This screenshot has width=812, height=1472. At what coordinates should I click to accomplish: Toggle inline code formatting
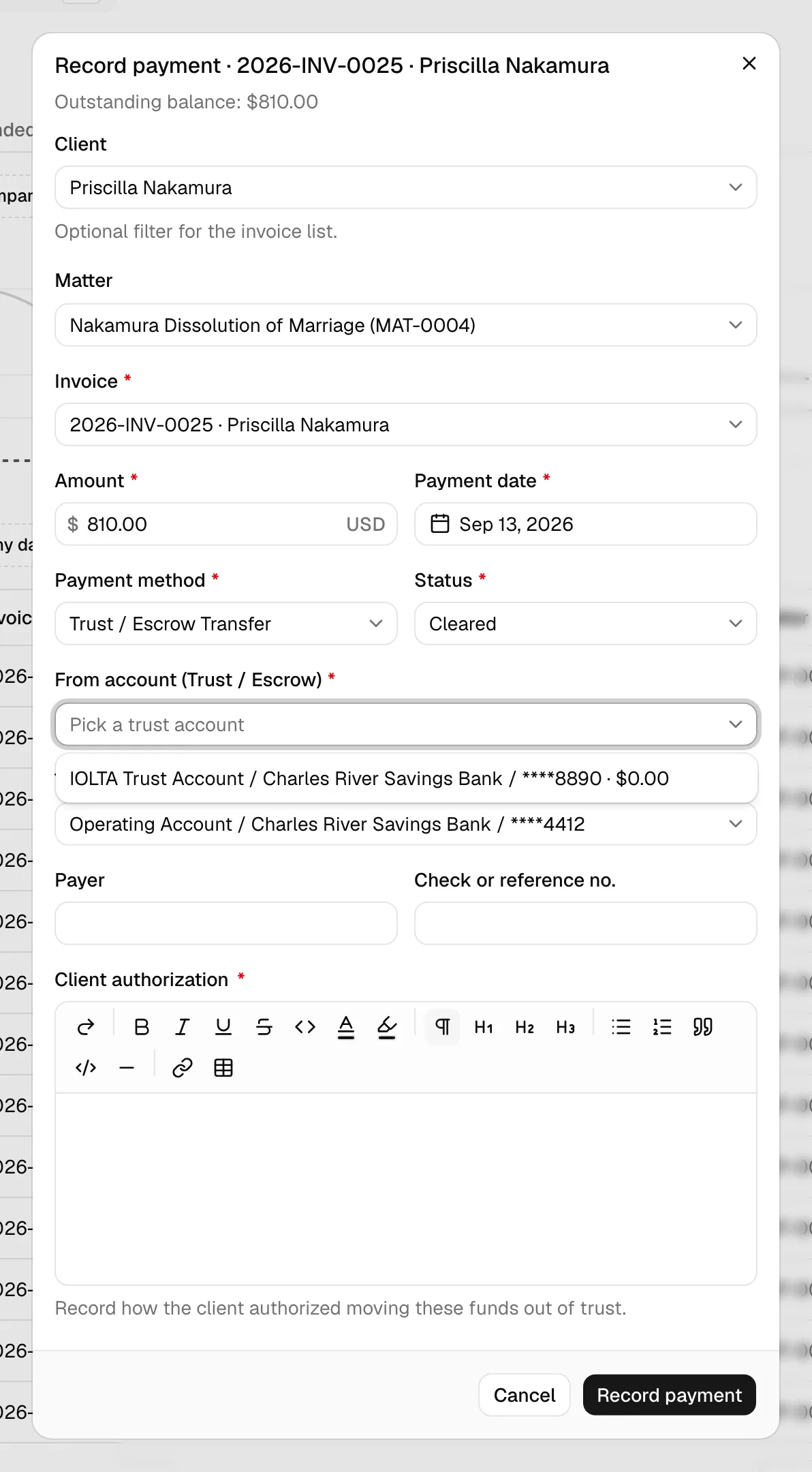pos(305,1027)
